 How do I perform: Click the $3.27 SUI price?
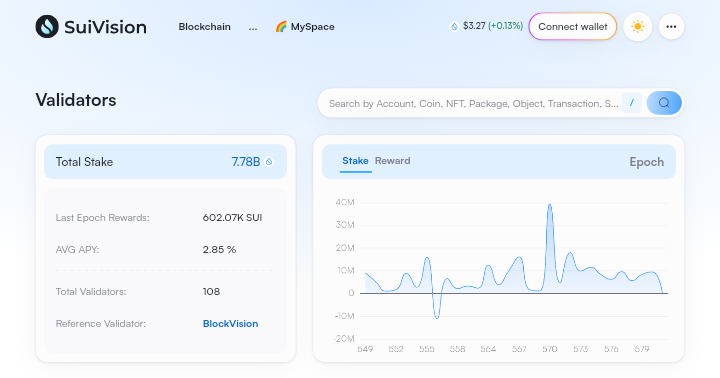474,26
